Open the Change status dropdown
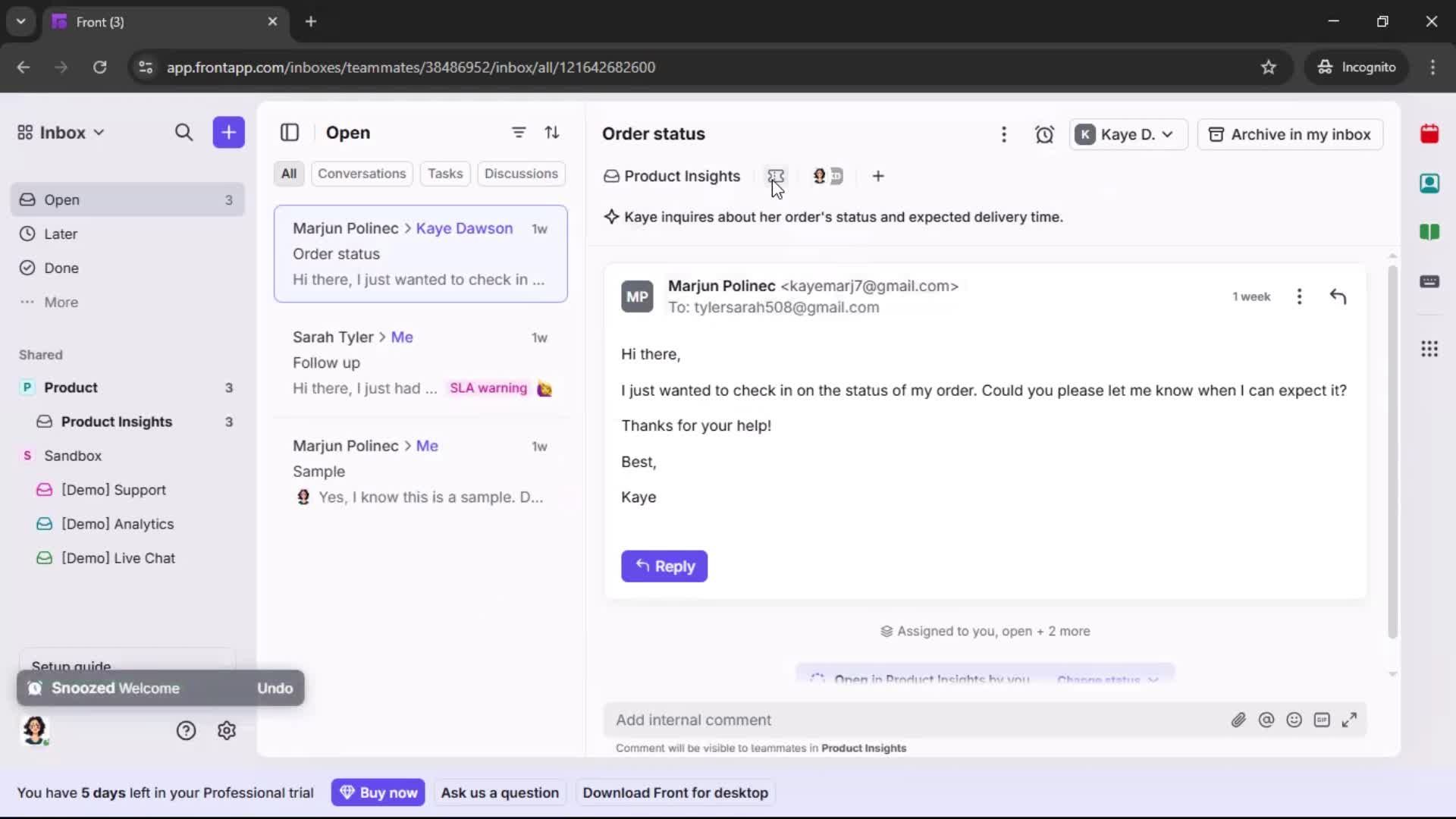The image size is (1456, 819). 1107,679
